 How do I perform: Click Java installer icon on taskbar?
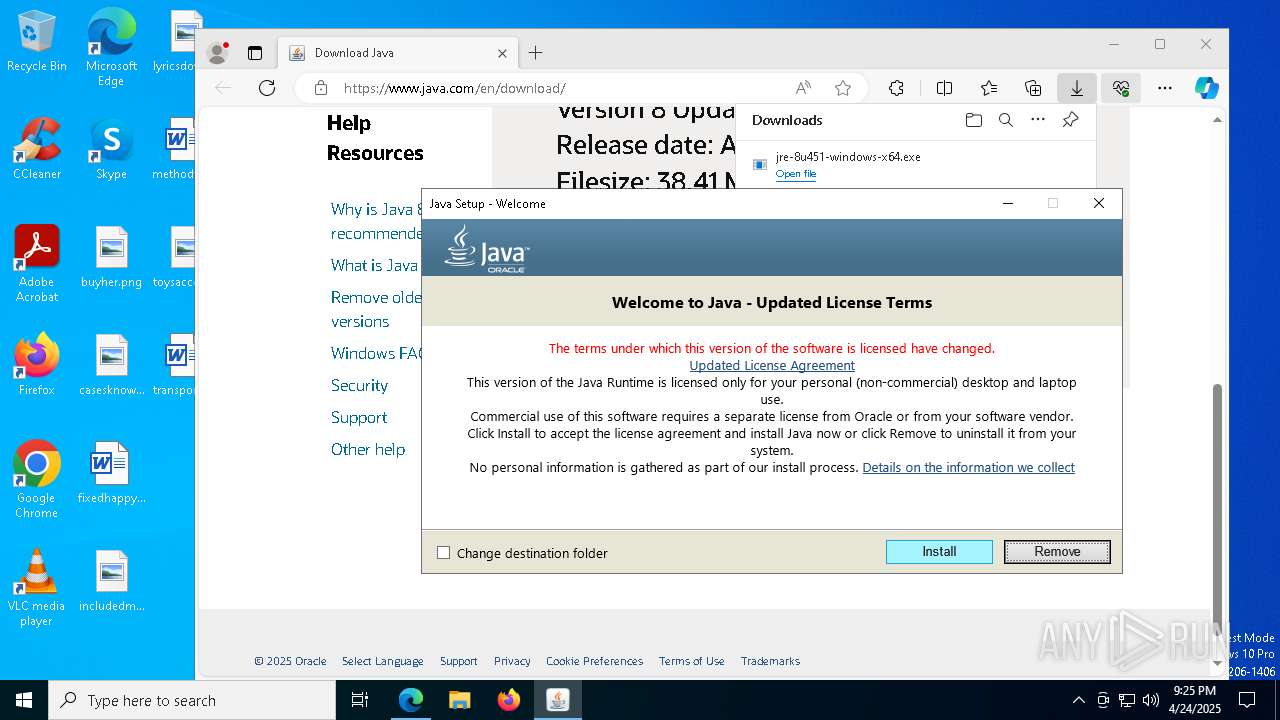tap(557, 700)
